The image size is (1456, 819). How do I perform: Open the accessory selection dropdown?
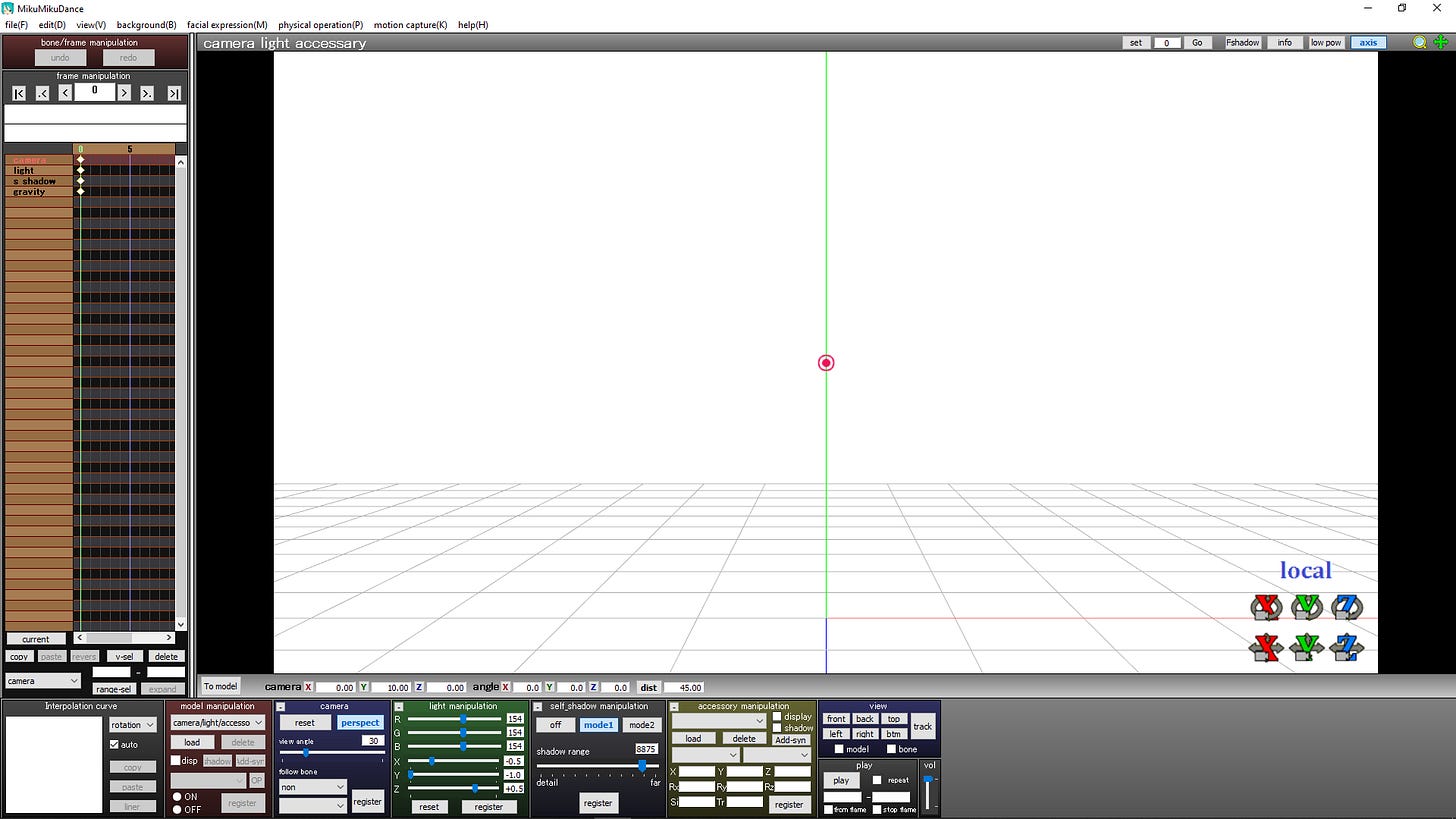718,720
